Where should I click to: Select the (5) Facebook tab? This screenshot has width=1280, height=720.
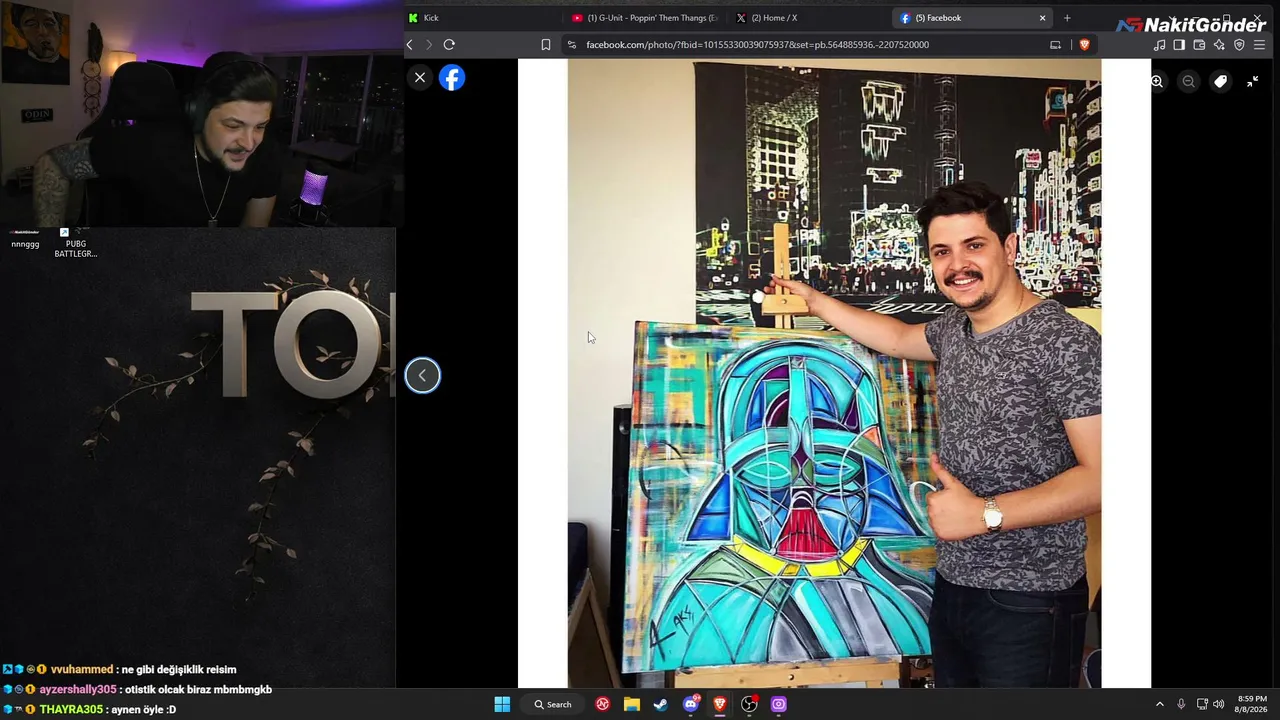tap(972, 17)
